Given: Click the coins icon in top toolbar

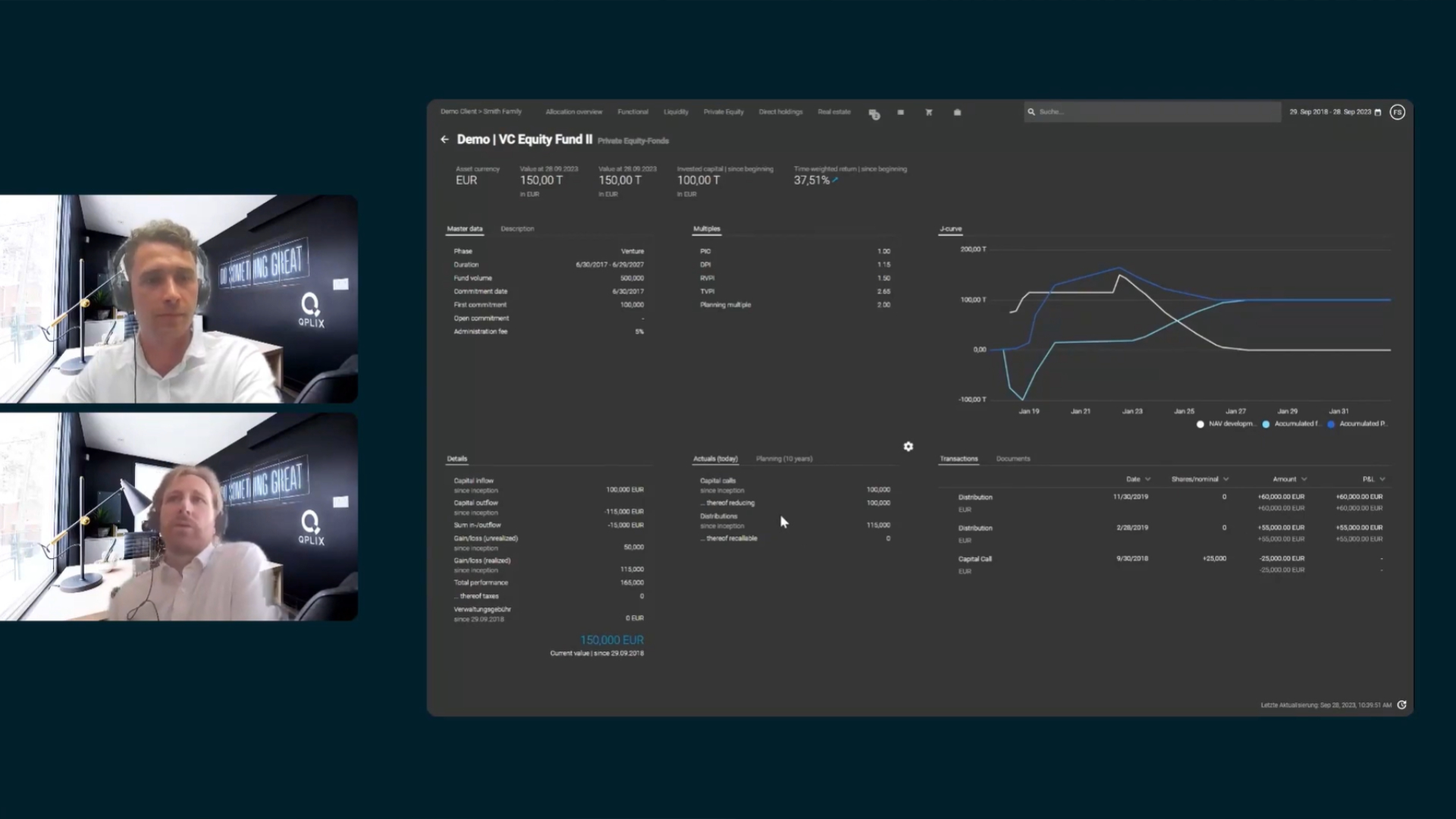Looking at the screenshot, I should [874, 113].
